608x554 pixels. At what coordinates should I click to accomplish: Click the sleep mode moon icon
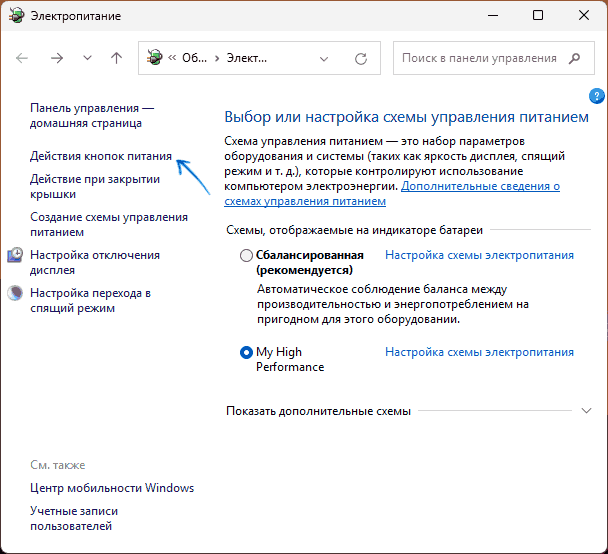[x=15, y=293]
